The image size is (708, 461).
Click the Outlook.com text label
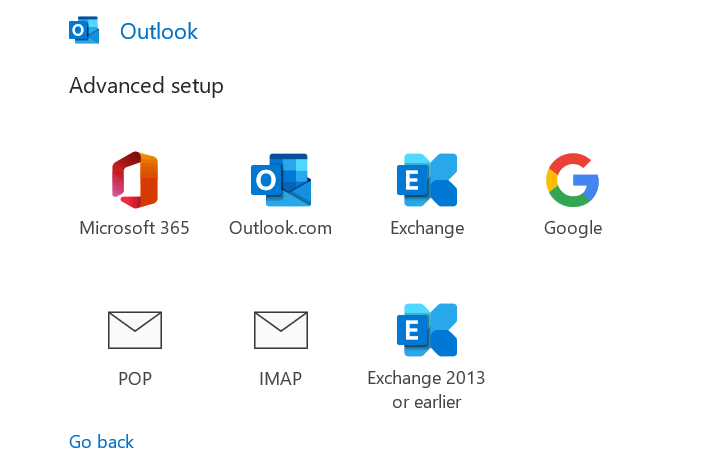(x=280, y=228)
